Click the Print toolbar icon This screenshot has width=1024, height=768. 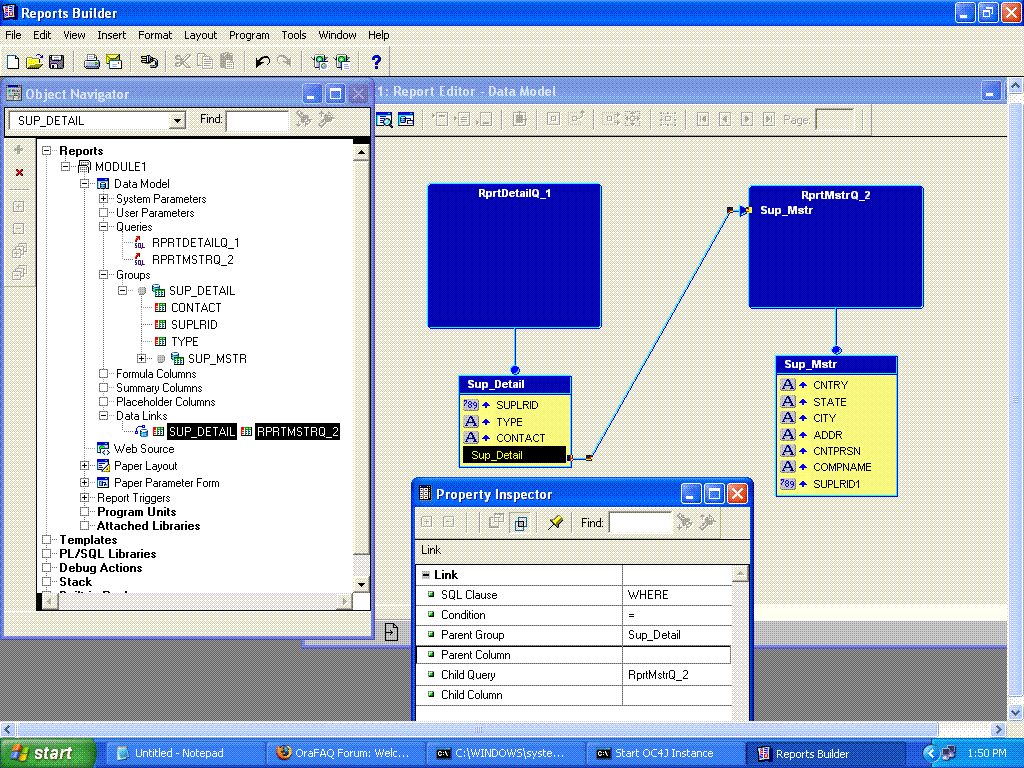[x=91, y=62]
